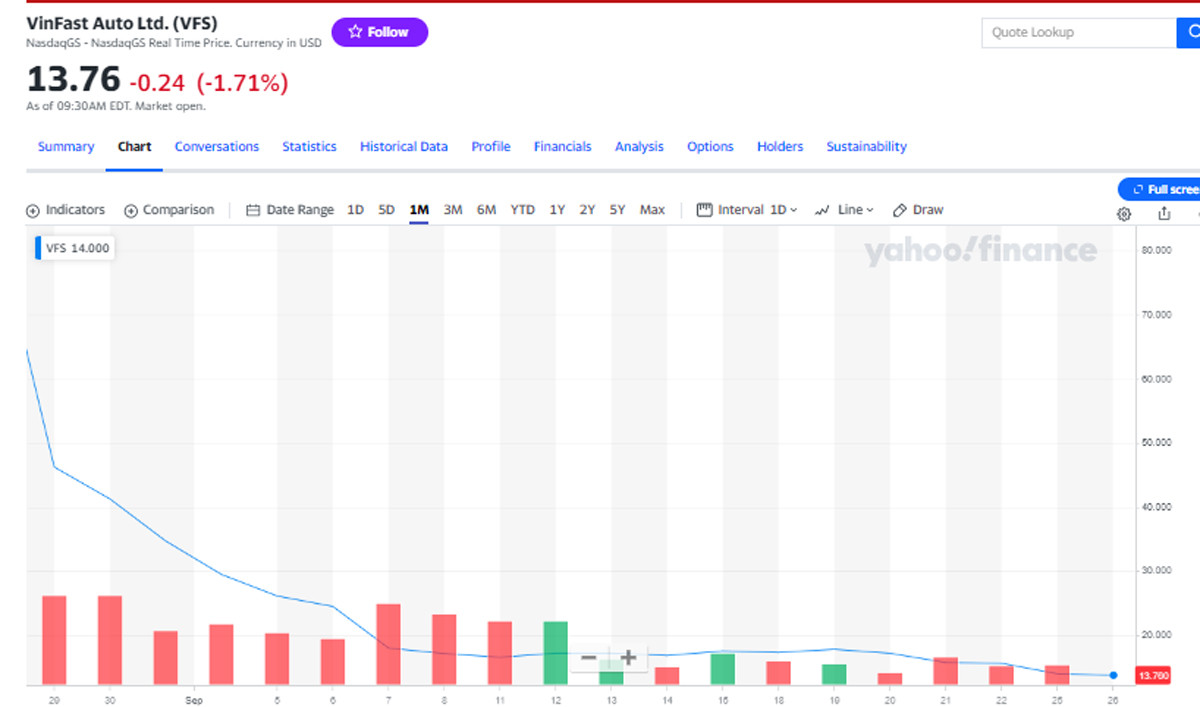
Task: Zoom out using the minus button
Action: point(588,658)
